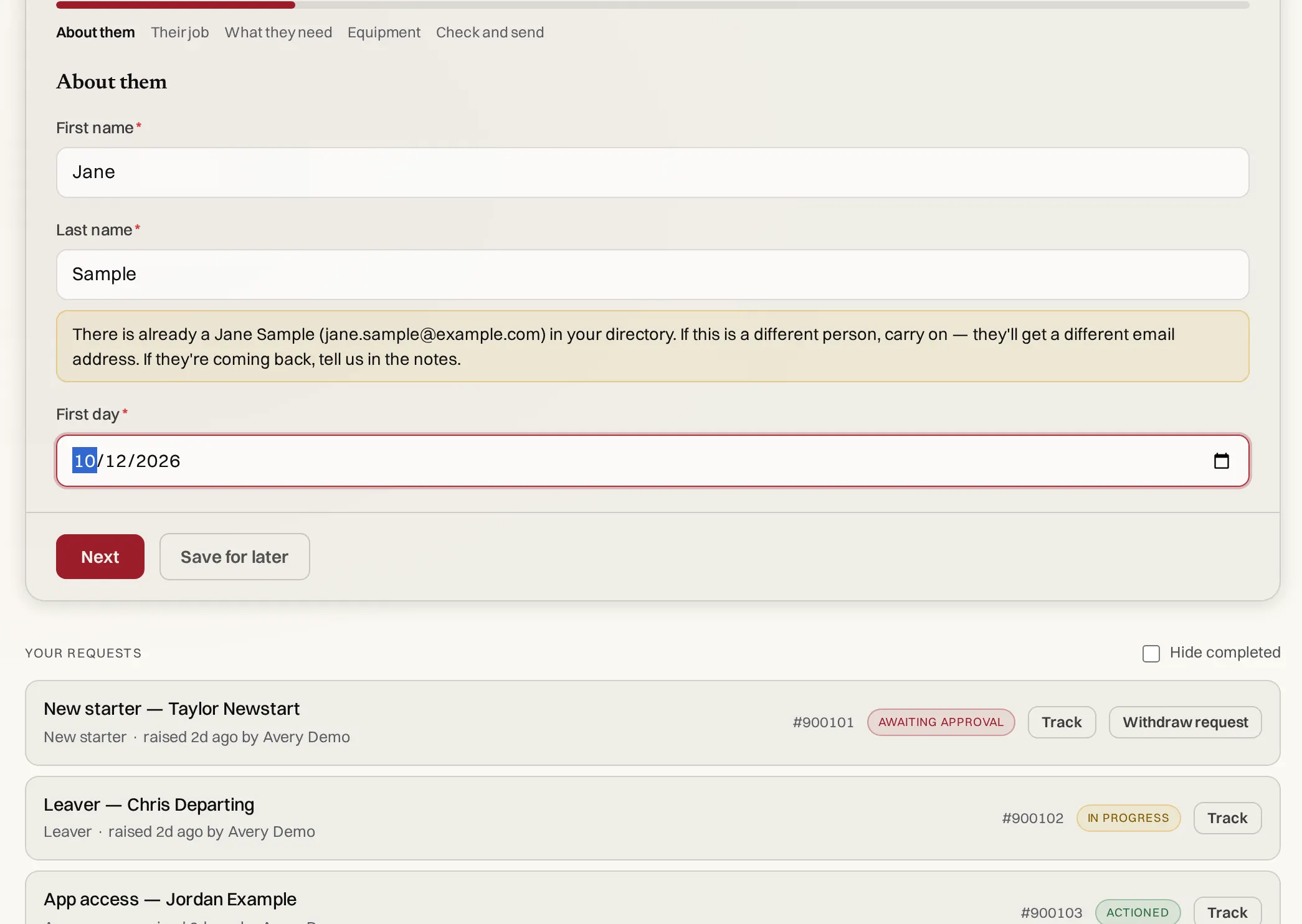The height and width of the screenshot is (924, 1302).
Task: Withdraw the Taylor Newstart request
Action: tap(1185, 722)
